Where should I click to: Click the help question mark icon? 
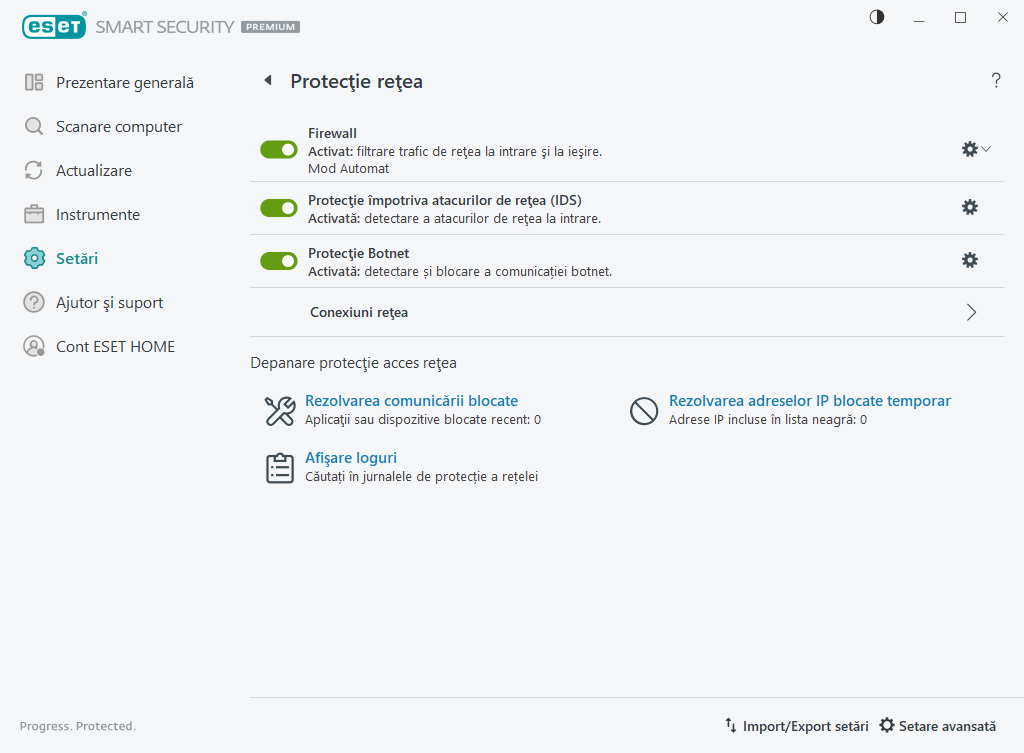(996, 81)
